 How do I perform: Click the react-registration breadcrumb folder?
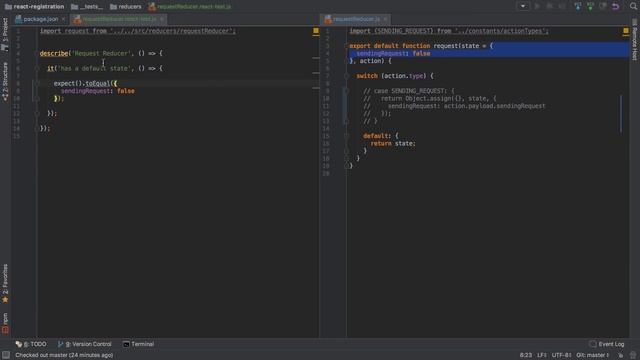(35, 7)
